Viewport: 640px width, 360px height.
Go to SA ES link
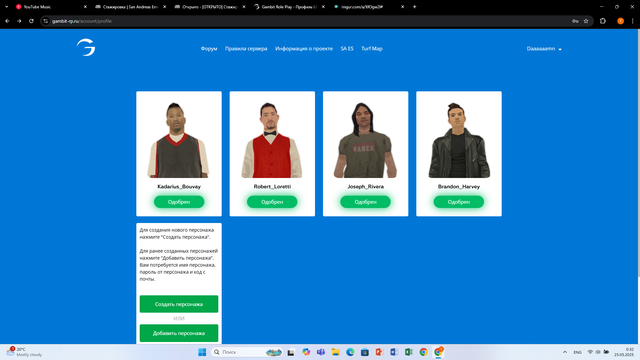click(x=347, y=49)
